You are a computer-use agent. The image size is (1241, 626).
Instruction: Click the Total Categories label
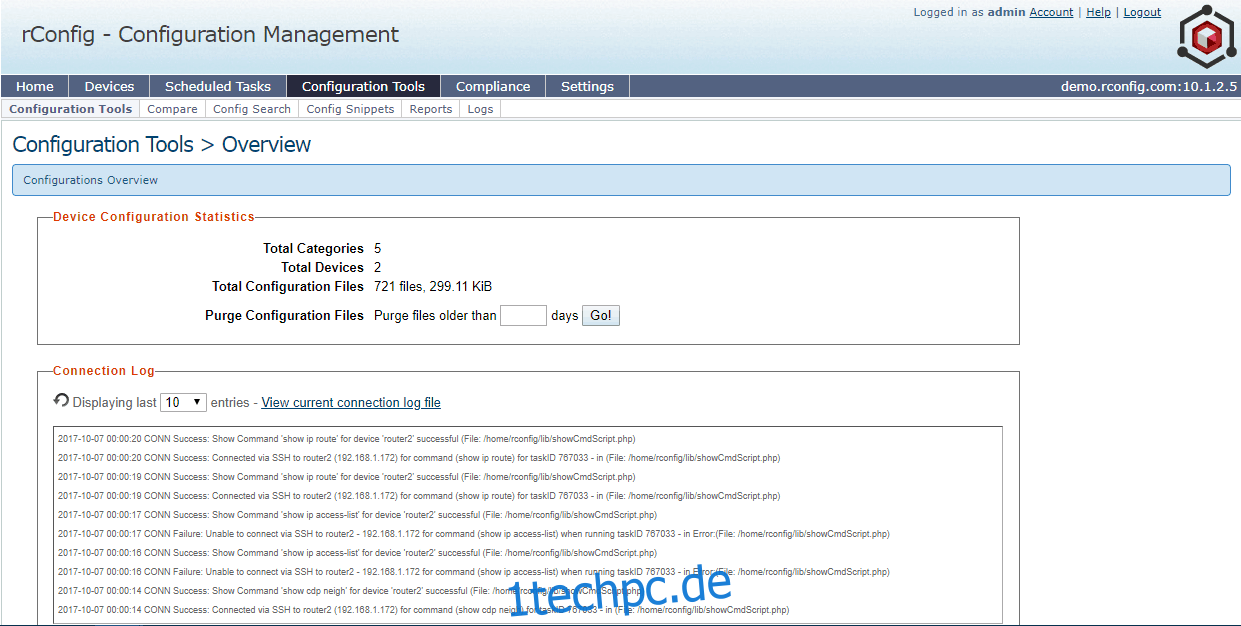(313, 248)
